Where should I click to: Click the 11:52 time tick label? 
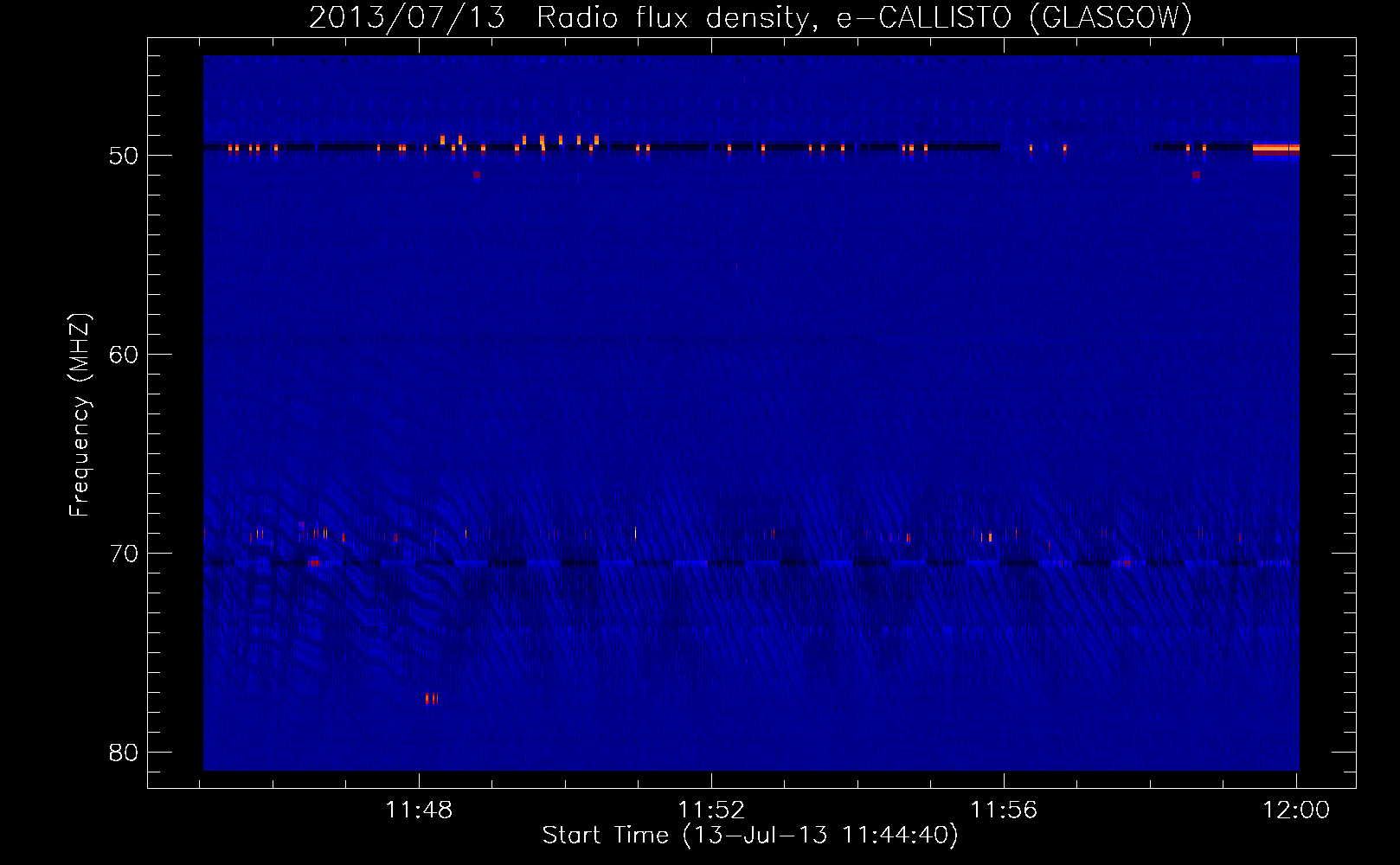coord(711,811)
